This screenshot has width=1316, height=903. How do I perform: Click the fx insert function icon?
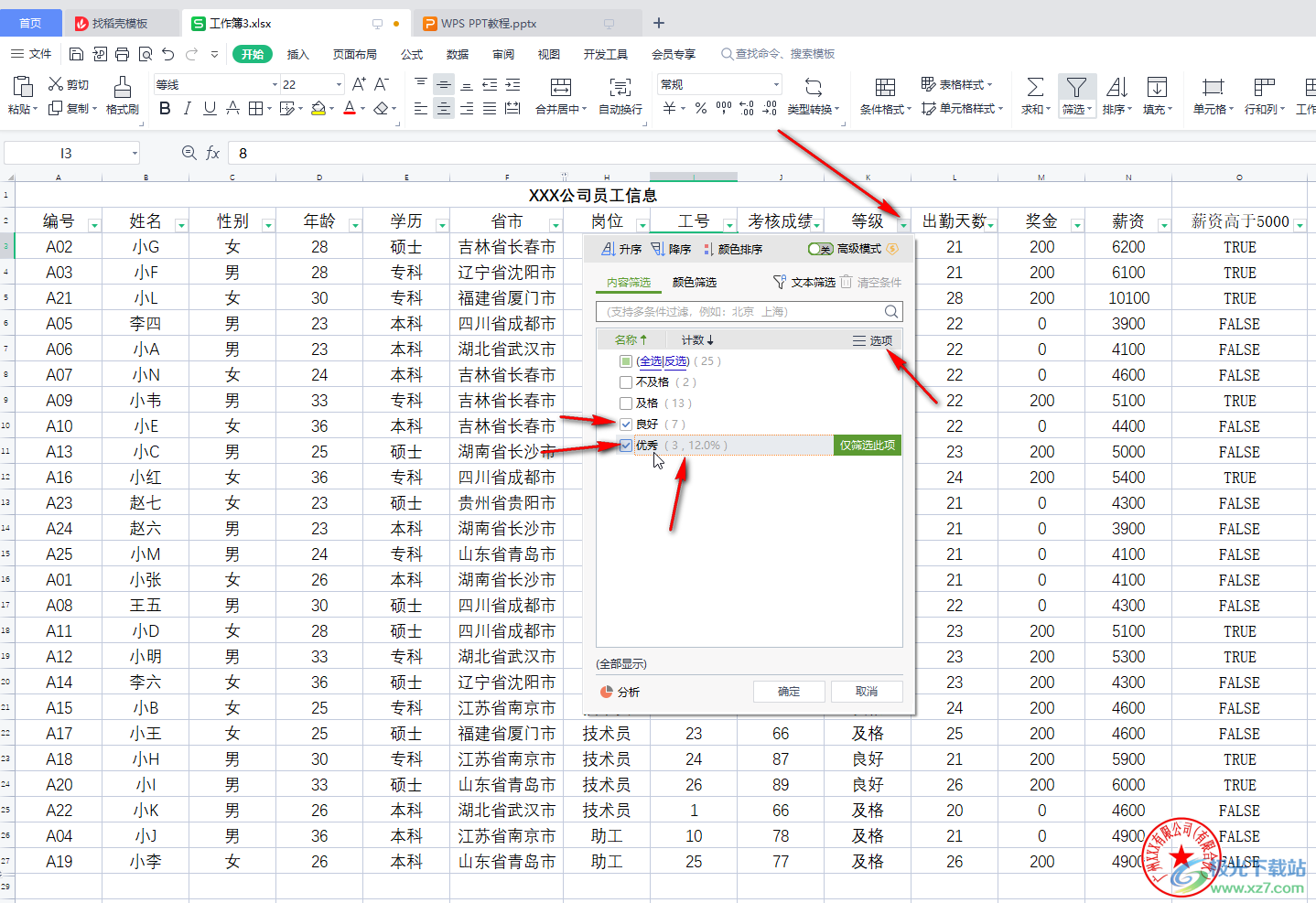(x=212, y=153)
